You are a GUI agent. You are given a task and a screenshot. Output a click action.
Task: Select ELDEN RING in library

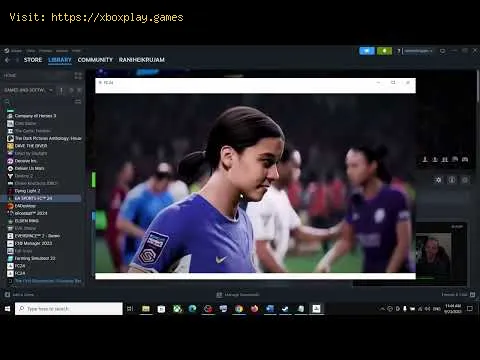tap(27, 221)
